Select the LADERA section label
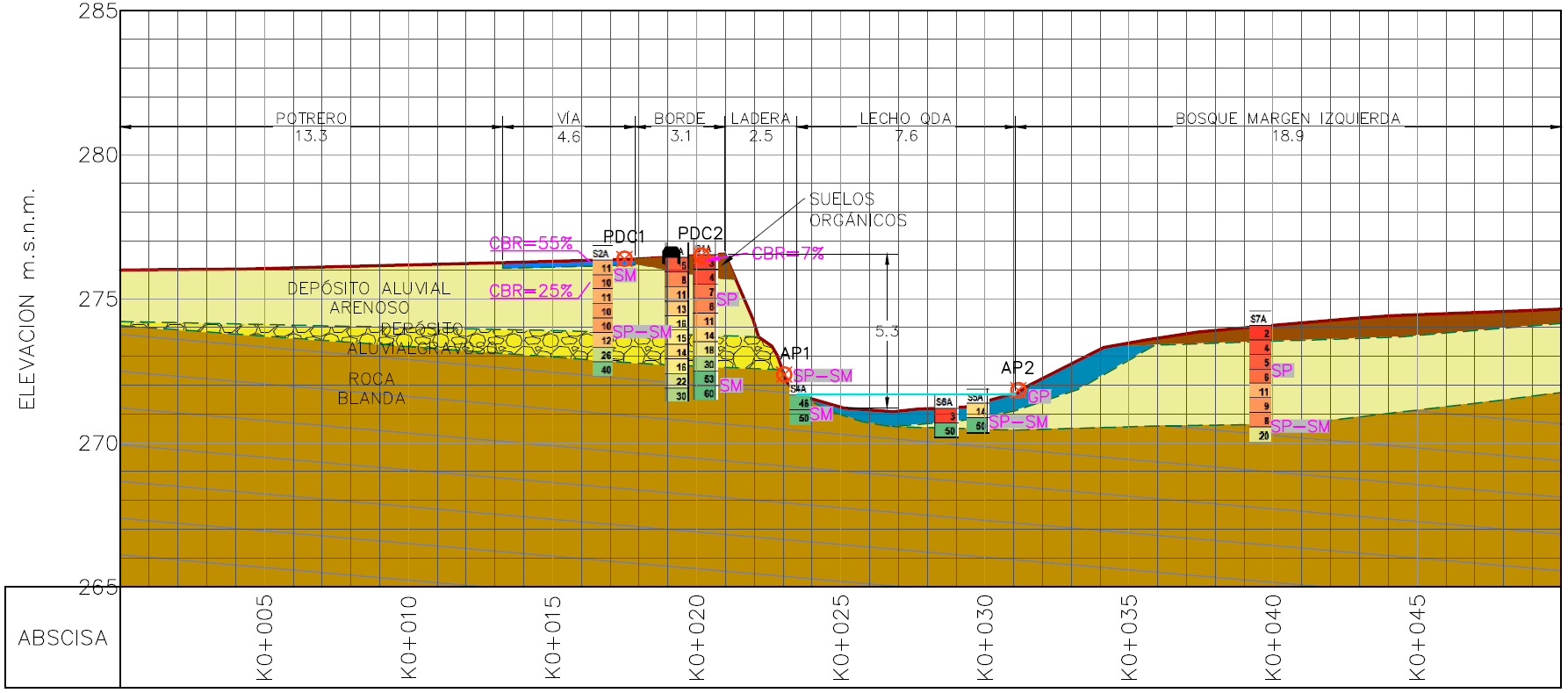The image size is (1568, 693). (760, 119)
